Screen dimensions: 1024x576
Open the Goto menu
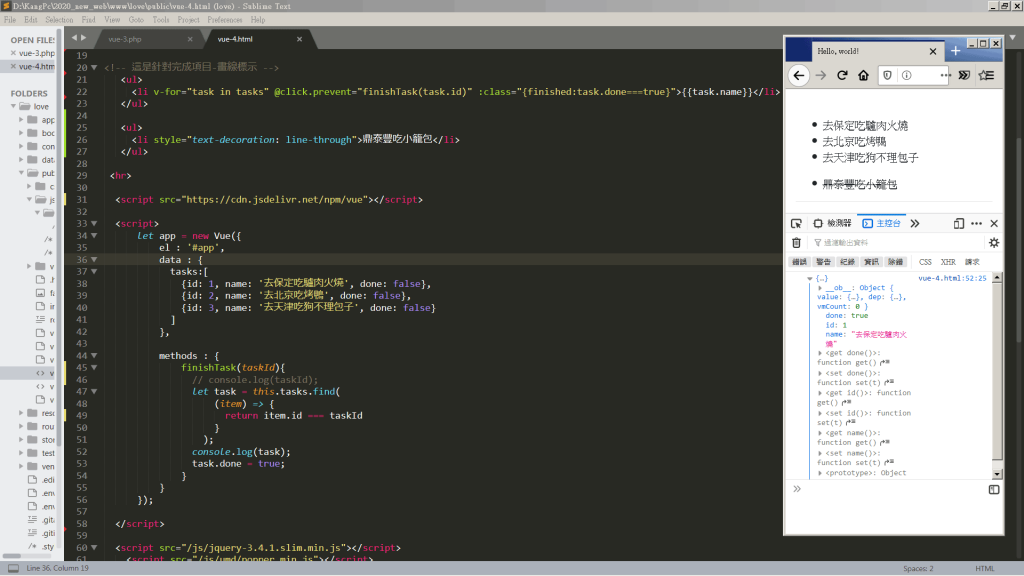tap(136, 20)
